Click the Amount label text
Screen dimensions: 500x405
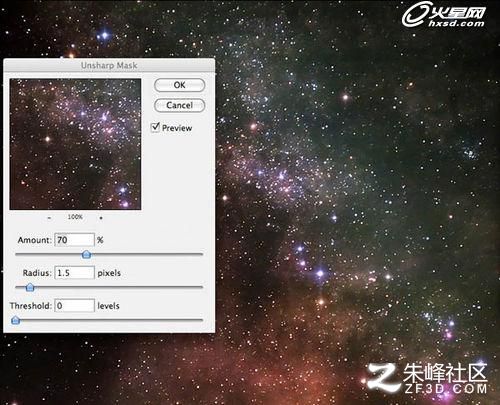click(35, 240)
